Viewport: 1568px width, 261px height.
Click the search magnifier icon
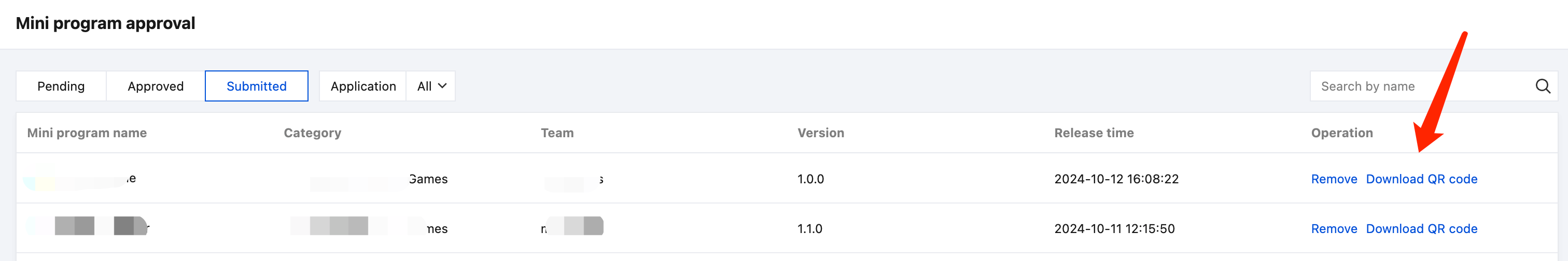pyautogui.click(x=1543, y=86)
